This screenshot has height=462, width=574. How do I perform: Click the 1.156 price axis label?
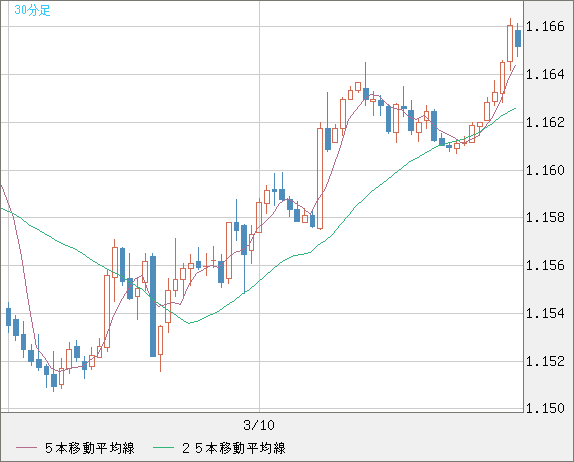click(x=545, y=265)
